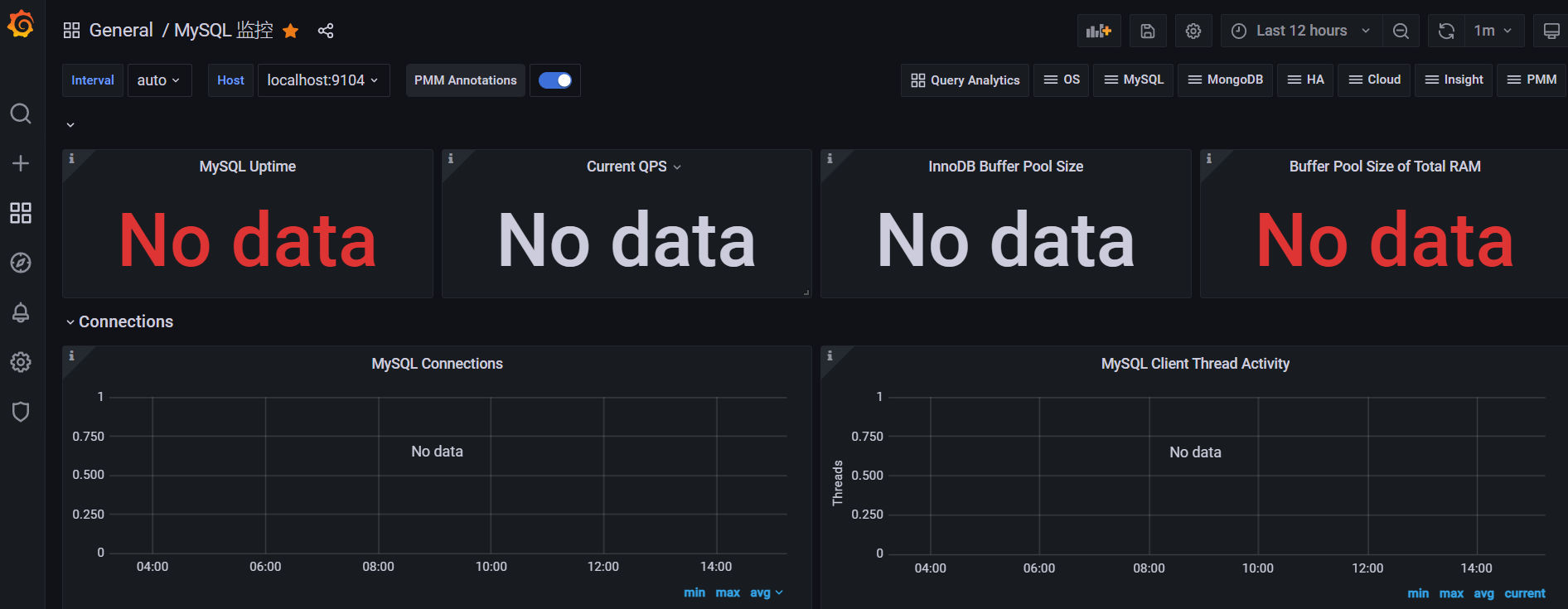Add a new panel
The height and width of the screenshot is (609, 1568).
[1099, 31]
